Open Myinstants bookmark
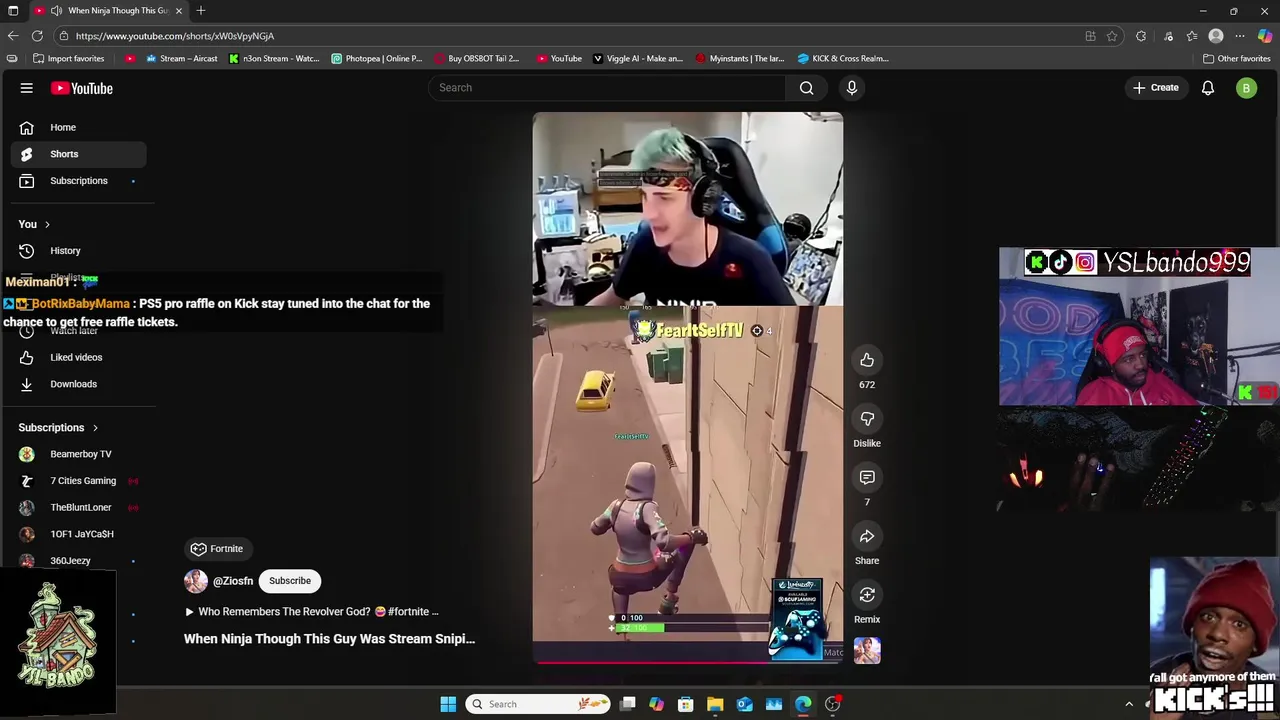This screenshot has height=720, width=1280. 740,58
